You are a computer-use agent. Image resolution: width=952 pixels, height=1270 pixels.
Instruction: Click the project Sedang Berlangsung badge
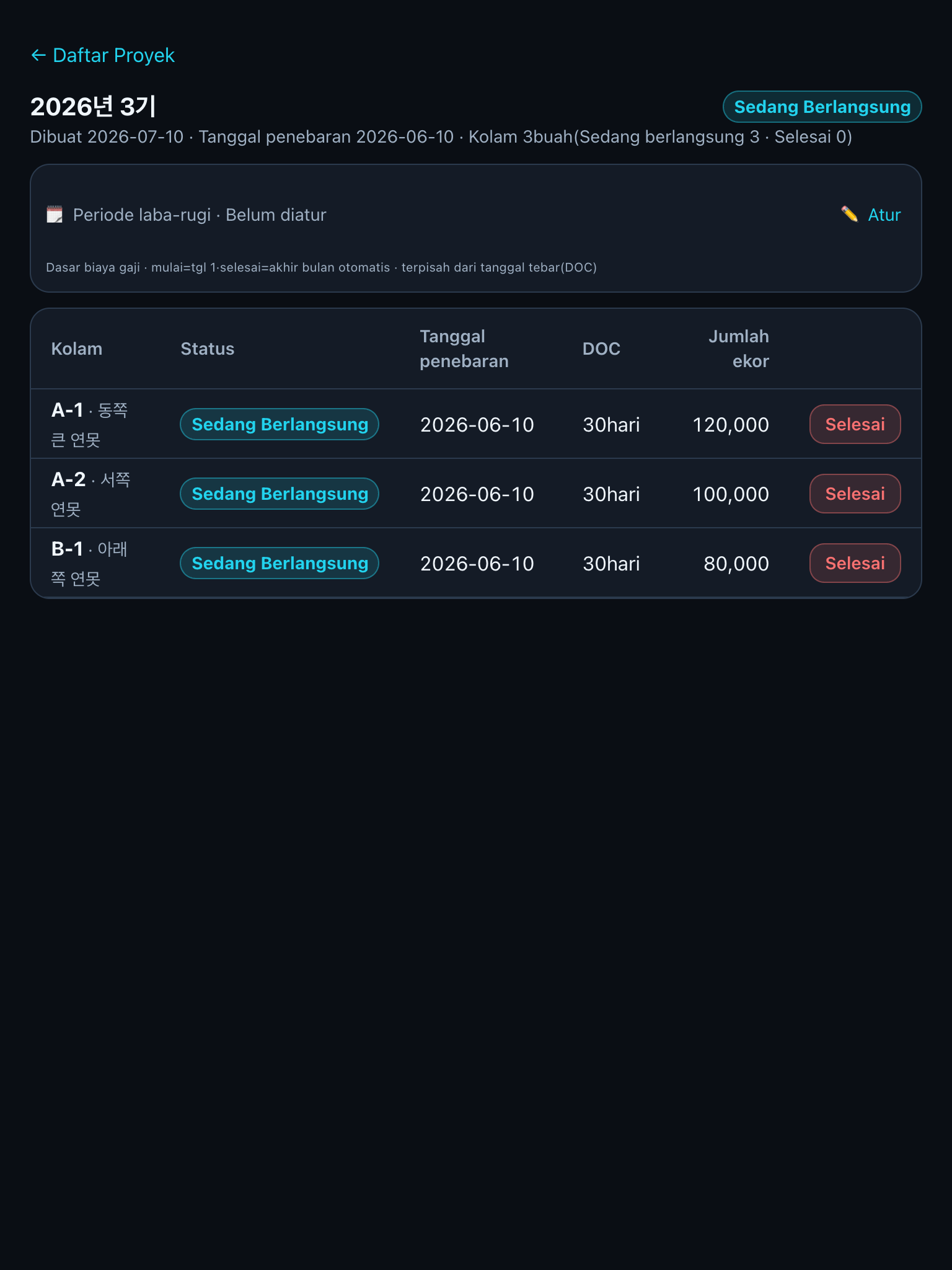(x=822, y=107)
